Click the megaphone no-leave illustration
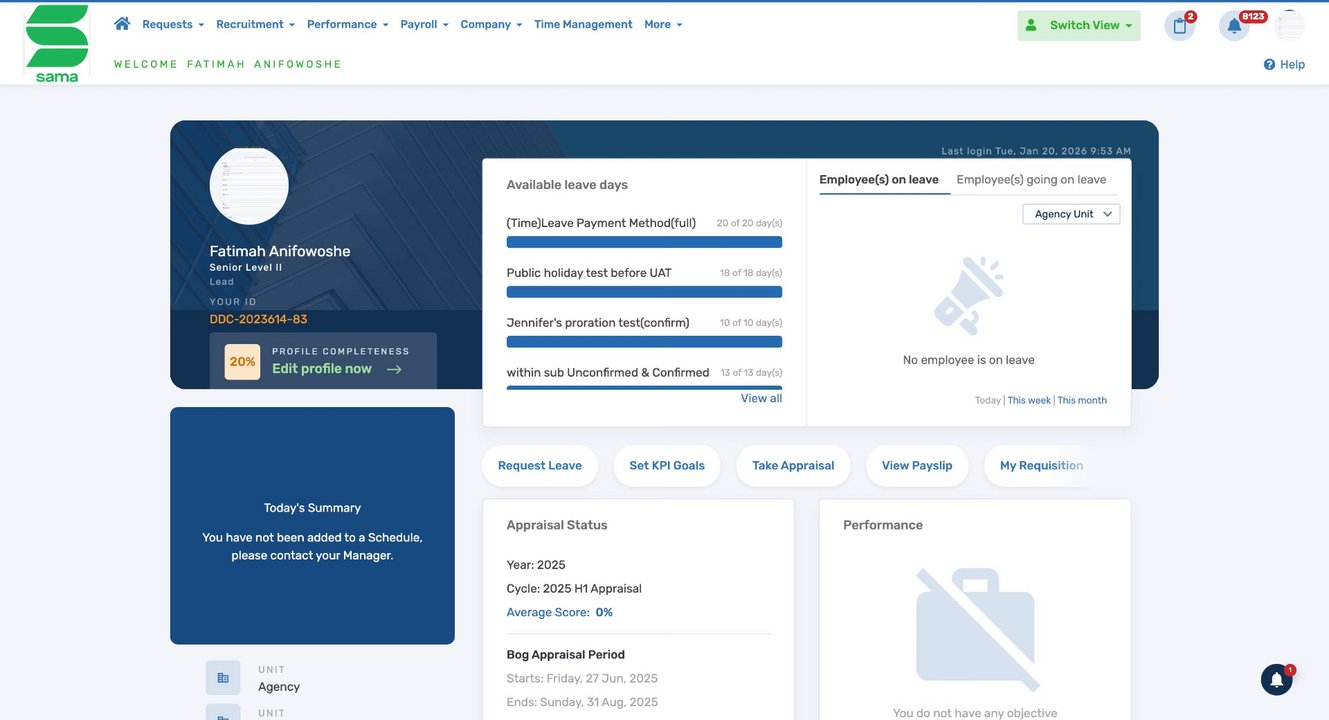Image resolution: width=1329 pixels, height=720 pixels. 969,295
